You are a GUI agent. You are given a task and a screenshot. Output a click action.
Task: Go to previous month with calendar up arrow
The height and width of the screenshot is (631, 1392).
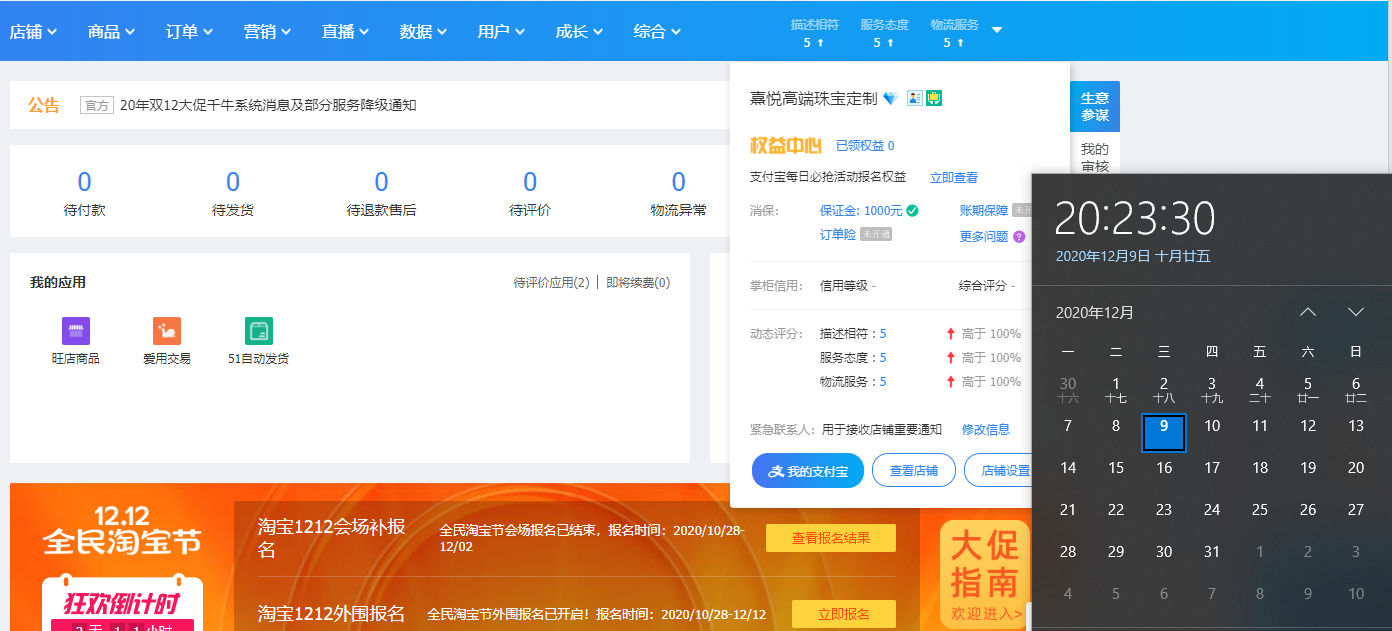(x=1308, y=312)
